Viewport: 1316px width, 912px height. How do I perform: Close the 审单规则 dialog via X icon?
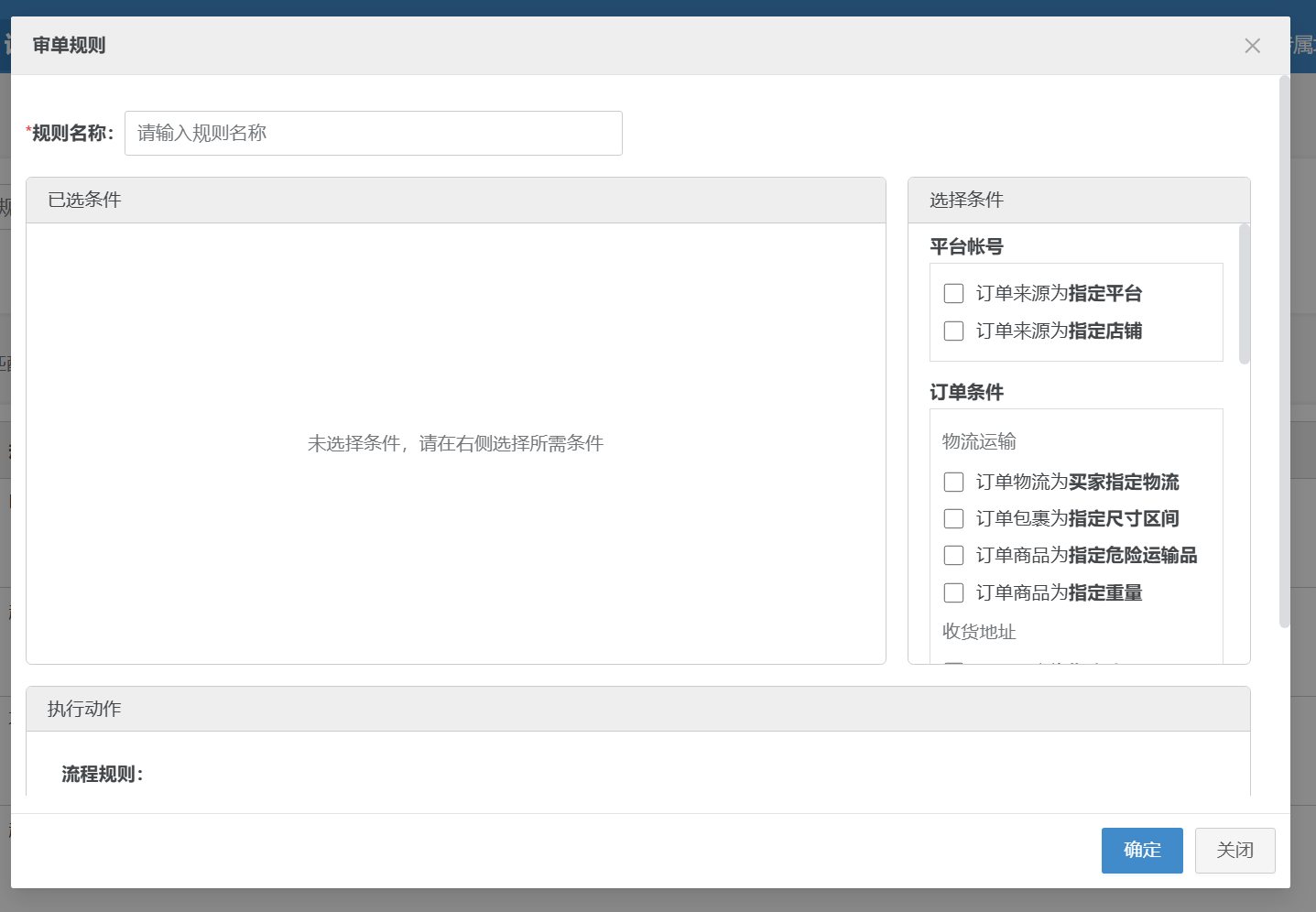tap(1253, 45)
